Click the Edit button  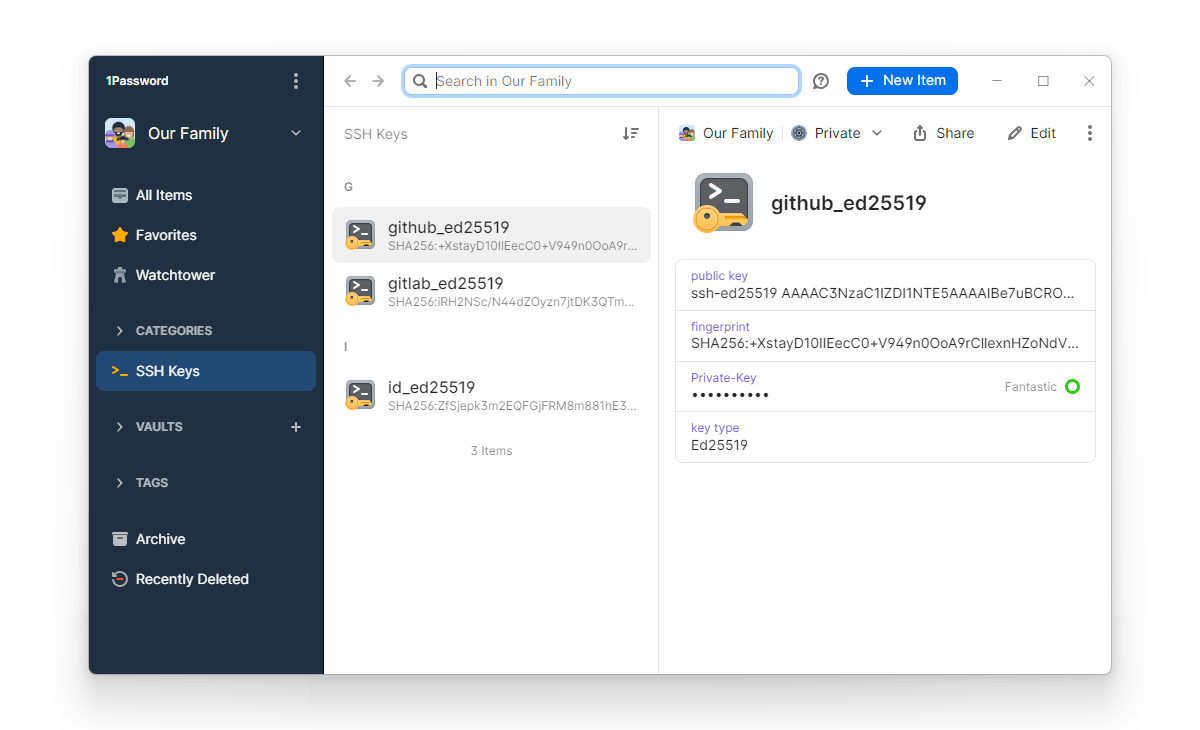(x=1031, y=133)
